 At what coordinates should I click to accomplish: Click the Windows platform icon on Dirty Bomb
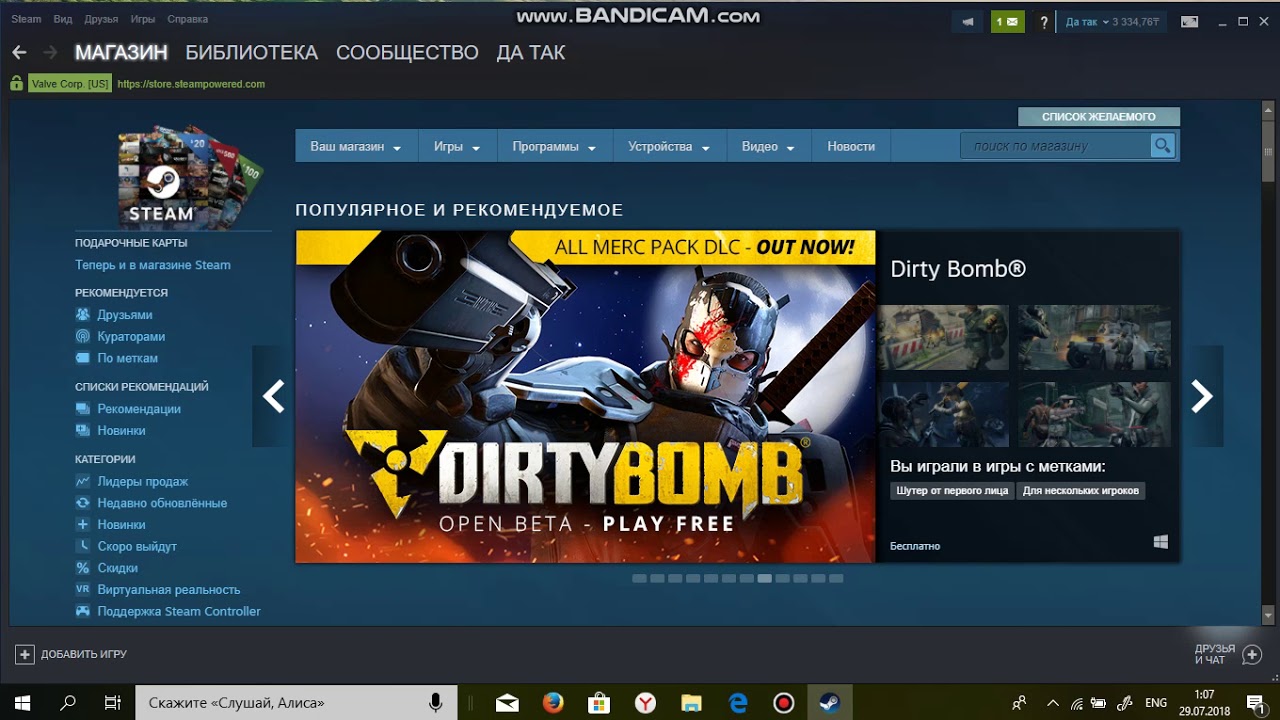click(1160, 542)
